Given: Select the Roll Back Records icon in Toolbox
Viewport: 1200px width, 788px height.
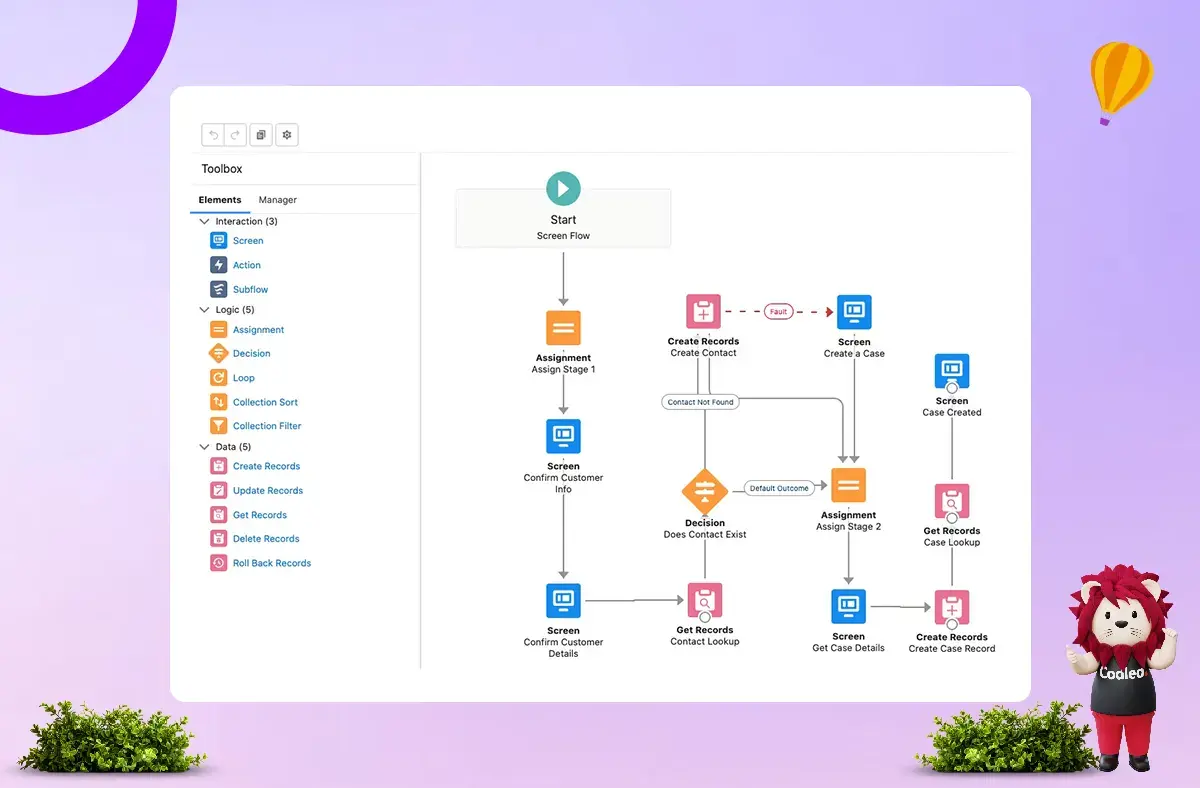Looking at the screenshot, I should point(219,563).
